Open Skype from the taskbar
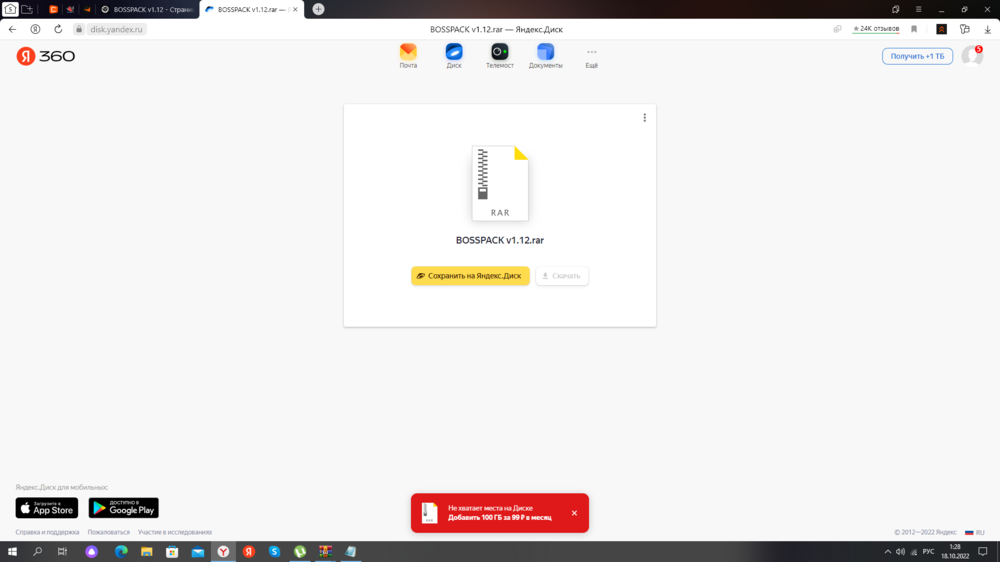 pyautogui.click(x=274, y=552)
